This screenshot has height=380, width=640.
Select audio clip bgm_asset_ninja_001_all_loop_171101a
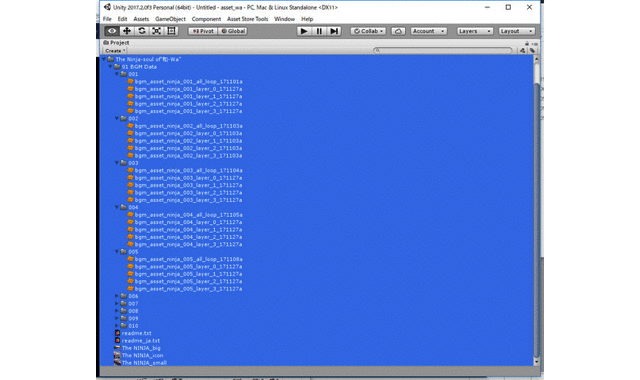click(x=188, y=82)
